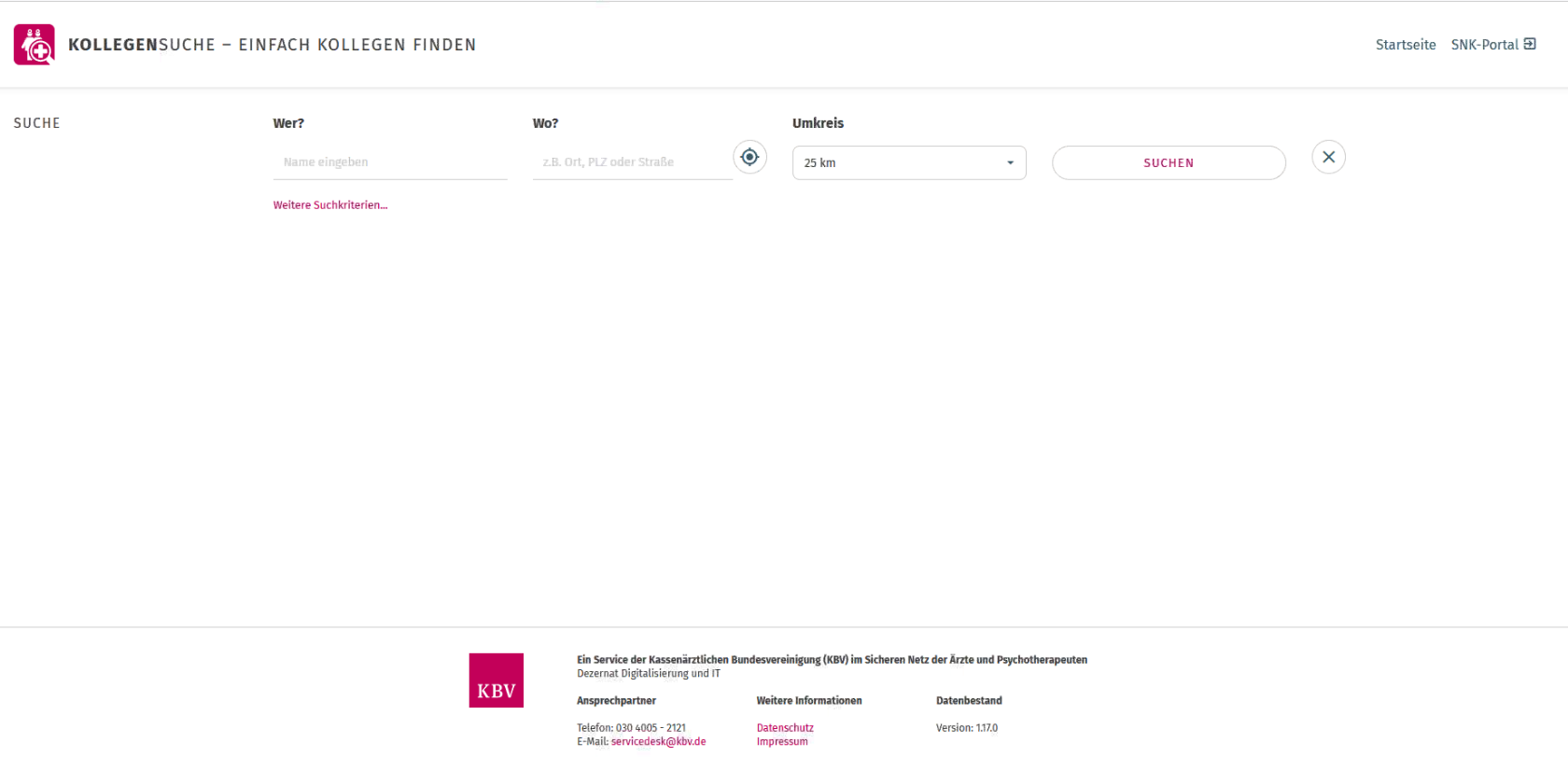1568x771 pixels.
Task: Click the SNK-Portal external link icon
Action: pyautogui.click(x=1530, y=44)
